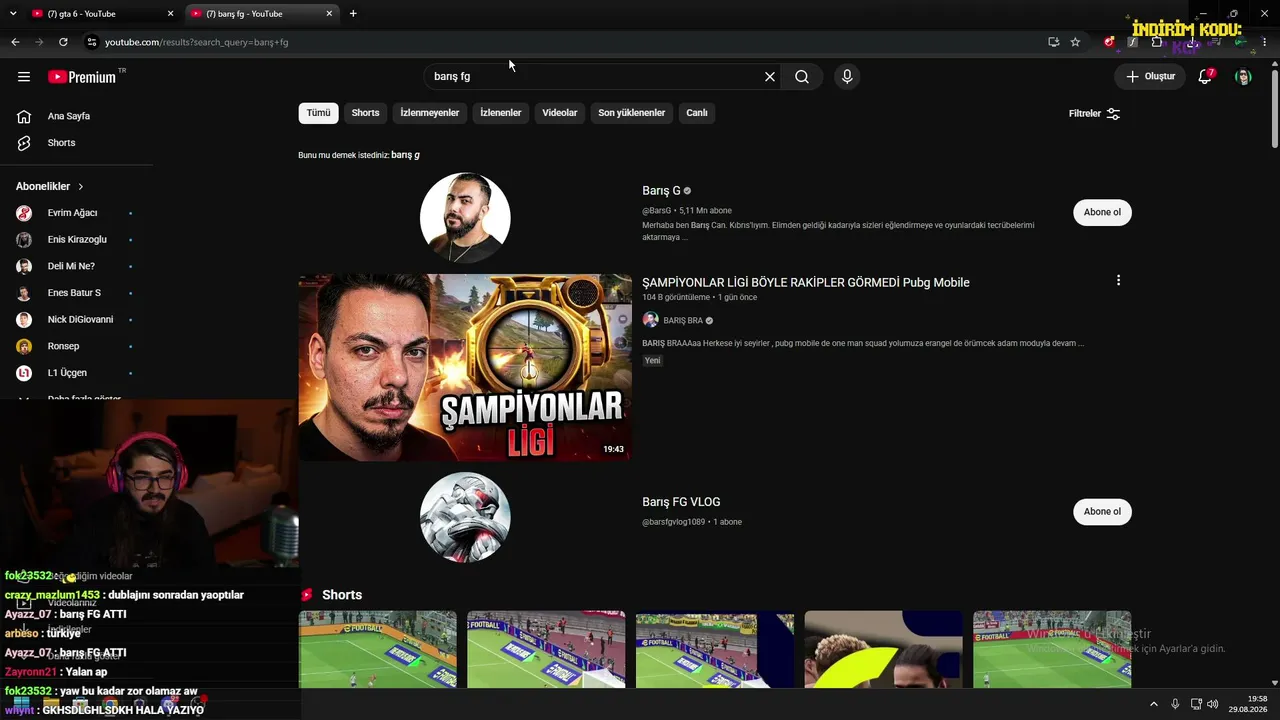The height and width of the screenshot is (720, 1280).
Task: Select the Son yüklenenler filter chip
Action: pyautogui.click(x=632, y=113)
